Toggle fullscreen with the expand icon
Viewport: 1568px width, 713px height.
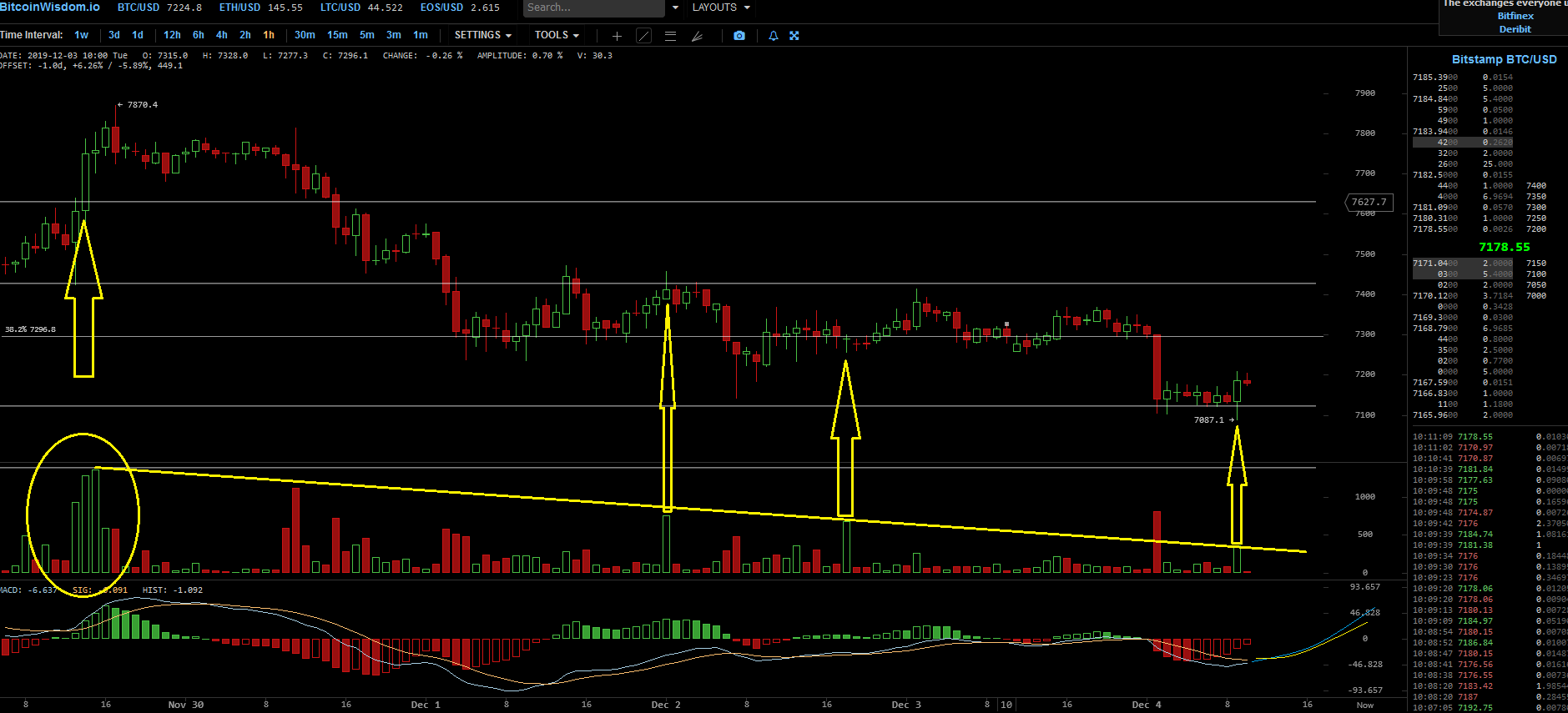click(794, 36)
